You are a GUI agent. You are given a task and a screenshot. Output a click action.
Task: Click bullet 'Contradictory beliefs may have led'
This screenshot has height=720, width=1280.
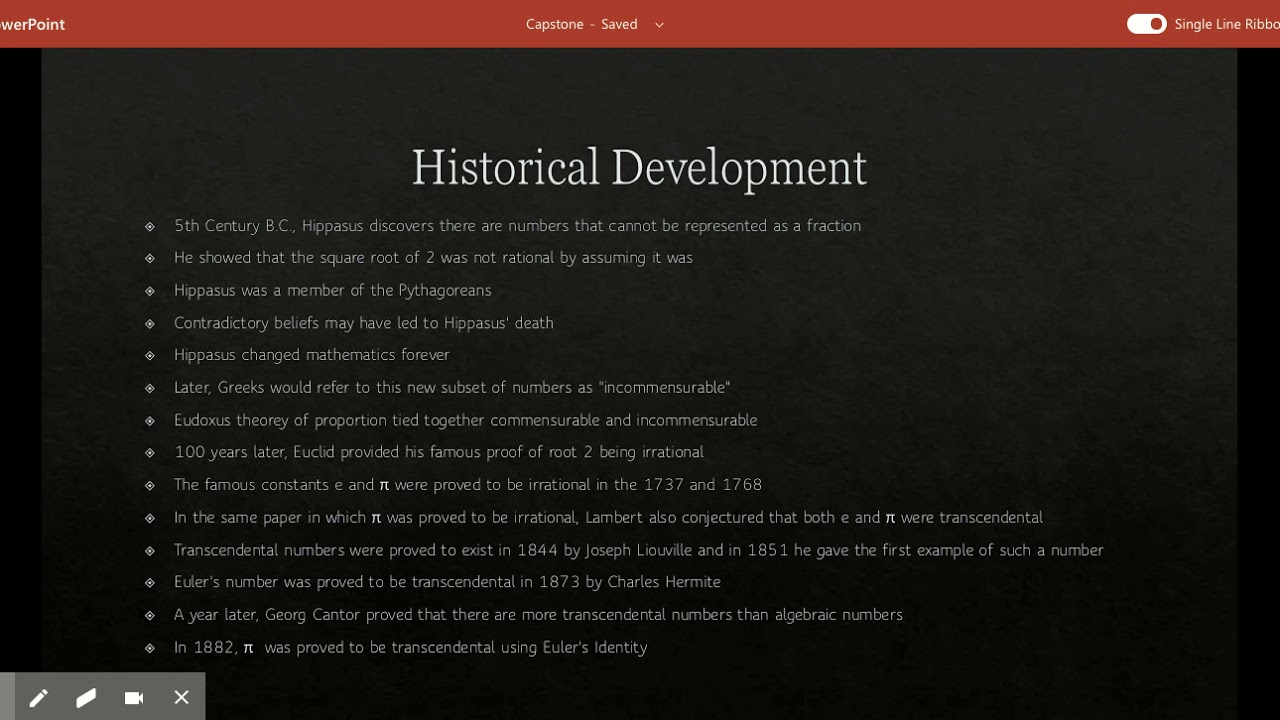[364, 323]
